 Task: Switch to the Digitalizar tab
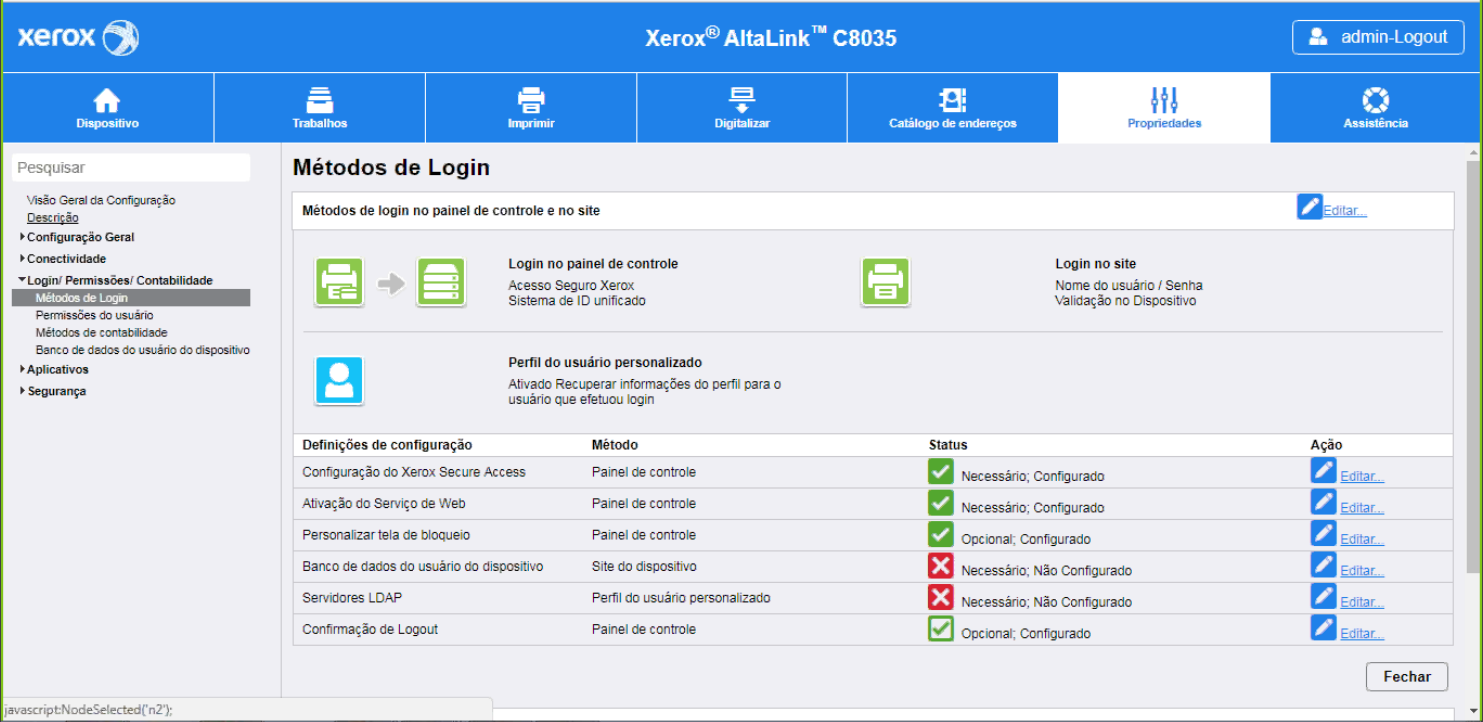741,108
